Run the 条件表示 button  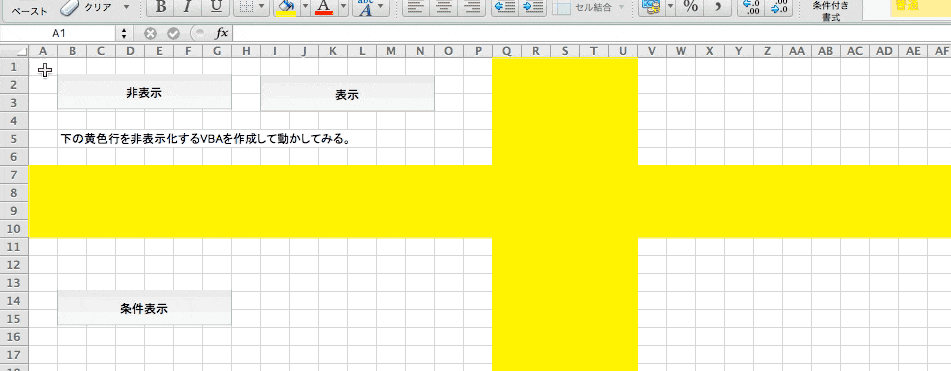point(144,308)
